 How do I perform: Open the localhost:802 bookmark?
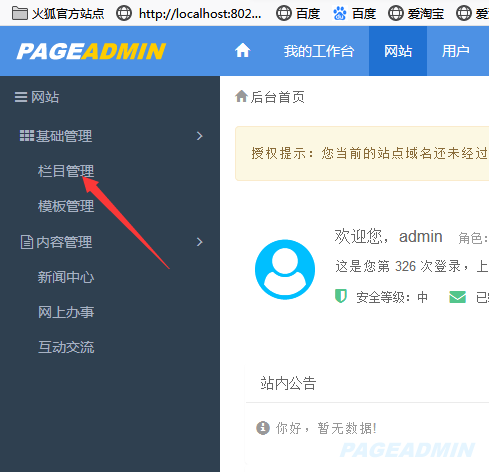tap(189, 14)
